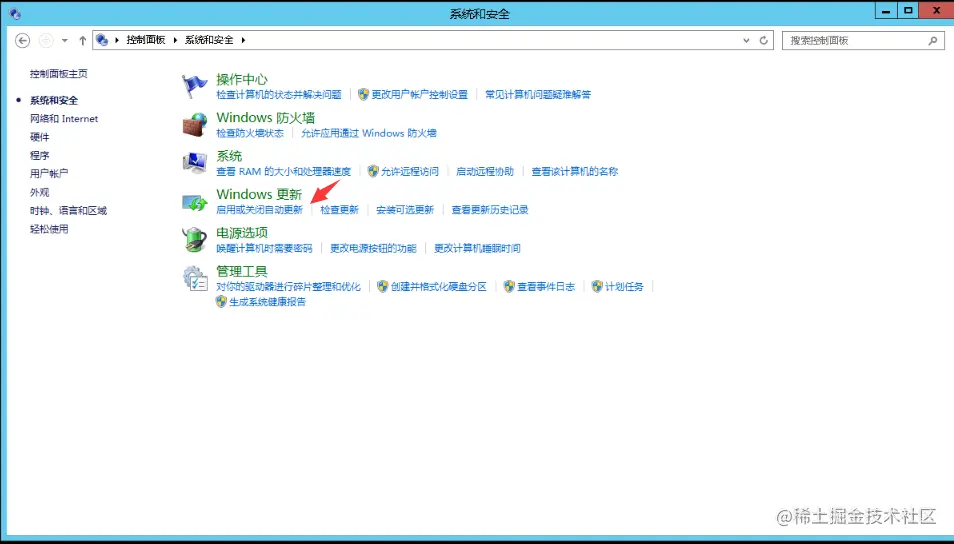Screen dimensions: 954x544
Task: Select 用户帐户 in the sidebar
Action: (x=49, y=173)
